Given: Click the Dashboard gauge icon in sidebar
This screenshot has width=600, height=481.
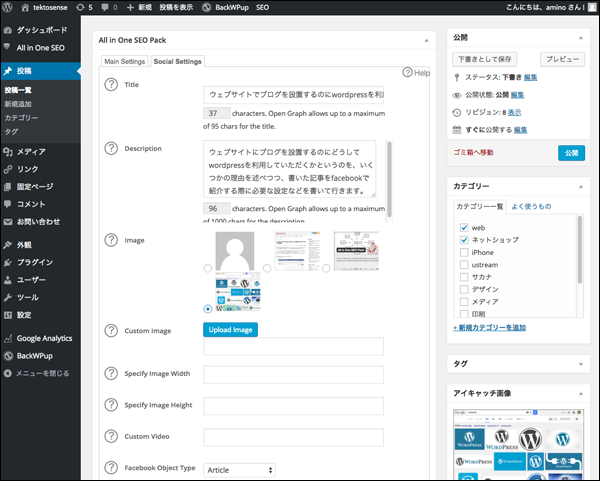Looking at the screenshot, I should point(9,31).
